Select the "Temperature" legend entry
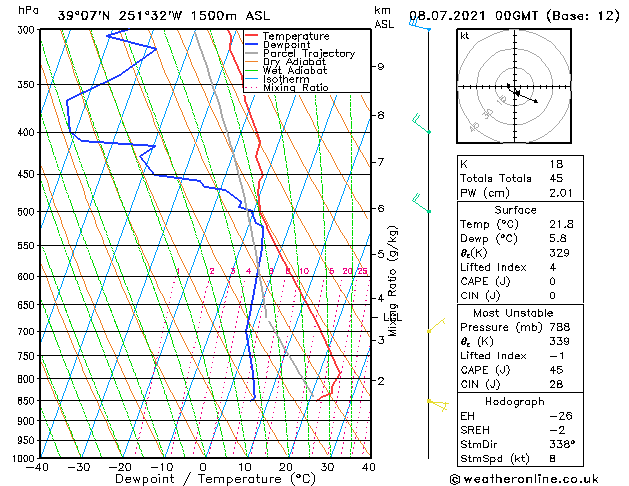This screenshot has height=486, width=629. tap(296, 36)
